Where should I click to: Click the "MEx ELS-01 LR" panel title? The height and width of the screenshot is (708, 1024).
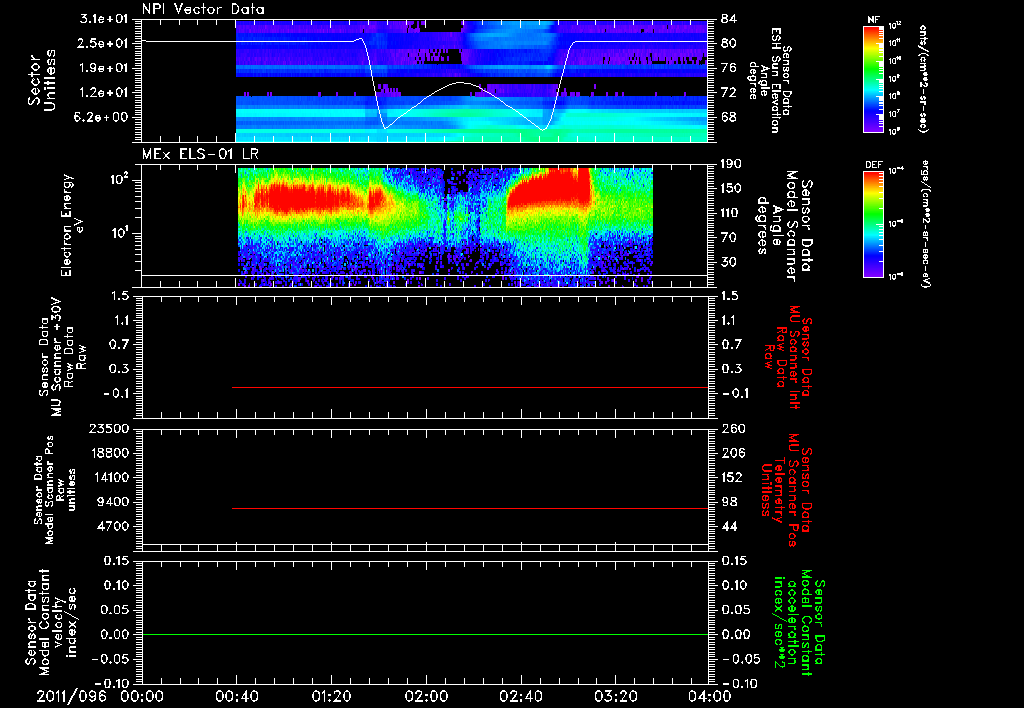click(200, 154)
